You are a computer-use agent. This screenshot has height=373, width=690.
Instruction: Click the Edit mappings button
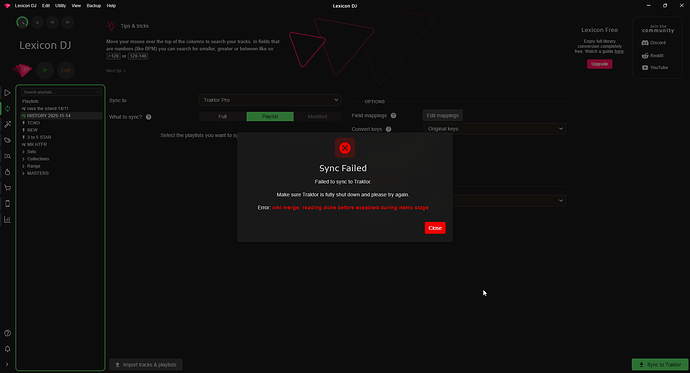point(443,116)
